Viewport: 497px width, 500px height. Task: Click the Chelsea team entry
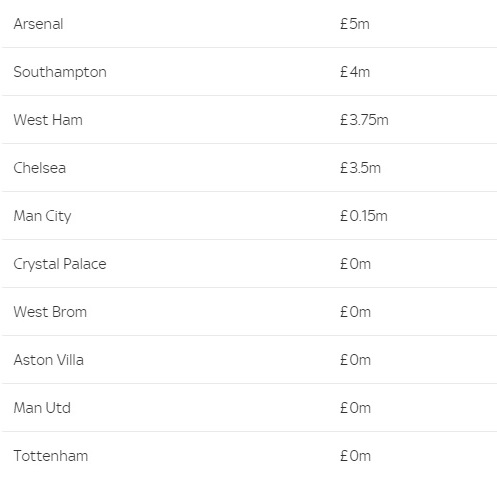[40, 168]
